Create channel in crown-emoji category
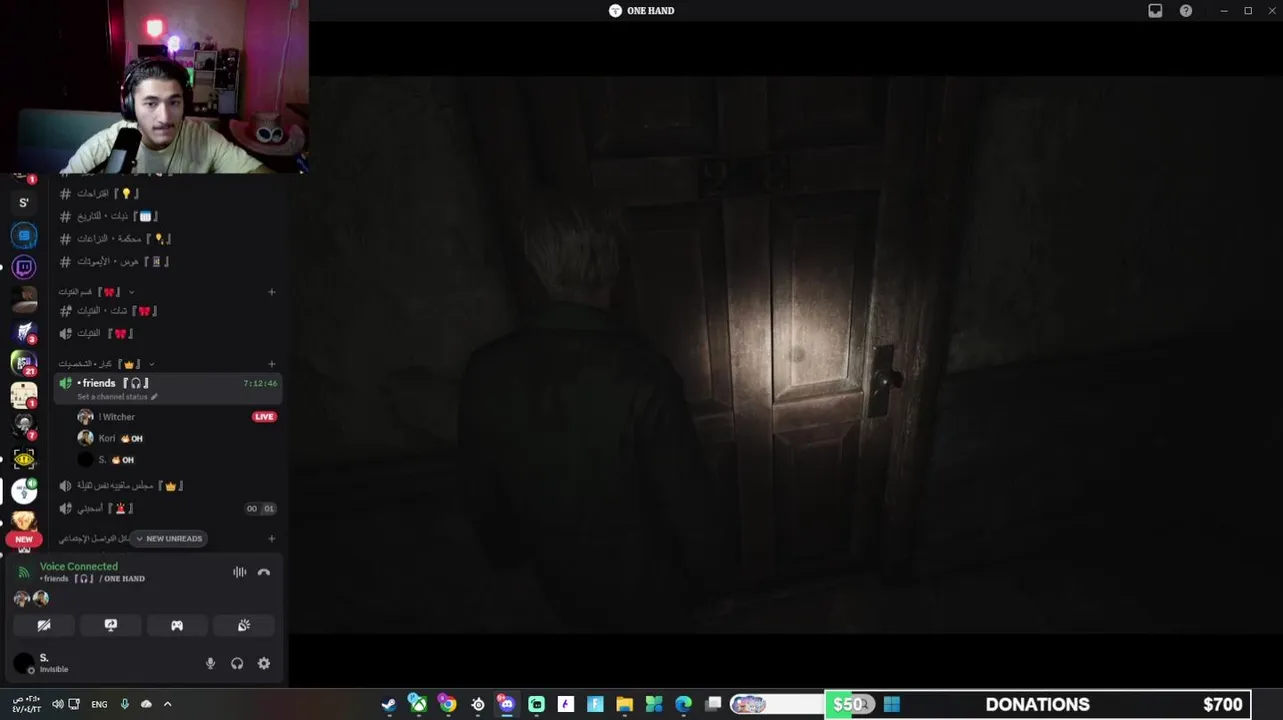This screenshot has width=1283, height=720. (x=272, y=364)
